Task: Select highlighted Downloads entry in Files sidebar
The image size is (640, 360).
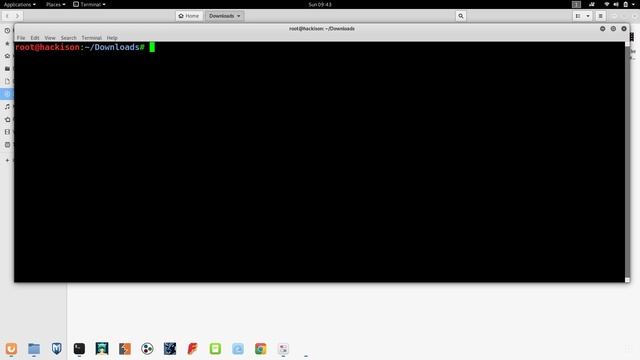Action: pyautogui.click(x=7, y=94)
